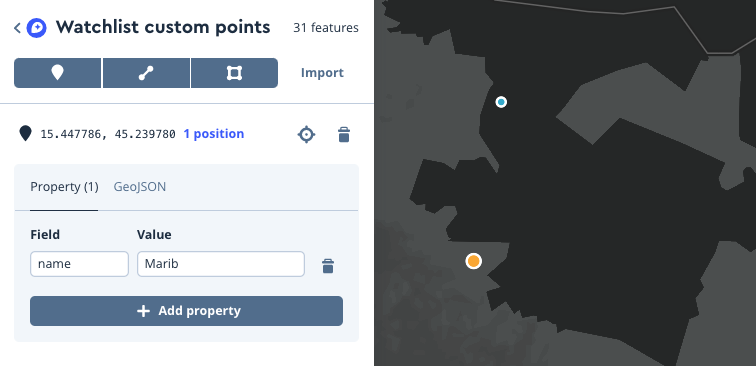Click the Value input containing Marib
756x366 pixels.
coord(221,264)
